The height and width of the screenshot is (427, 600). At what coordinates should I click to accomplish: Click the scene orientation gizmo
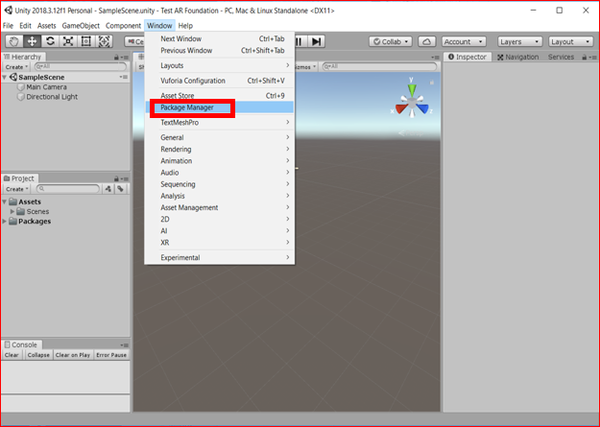point(412,103)
